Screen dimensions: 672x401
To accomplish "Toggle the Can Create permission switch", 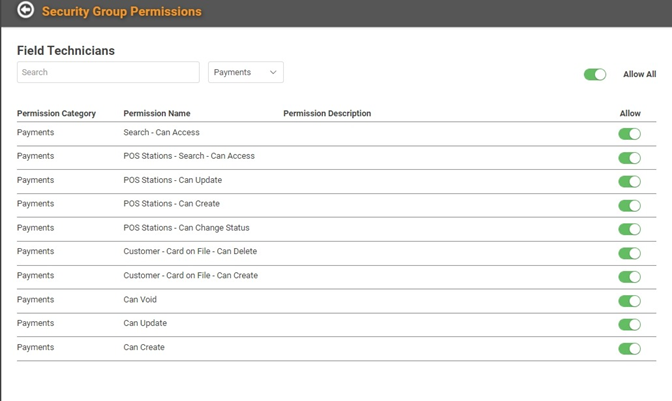I will [x=630, y=349].
